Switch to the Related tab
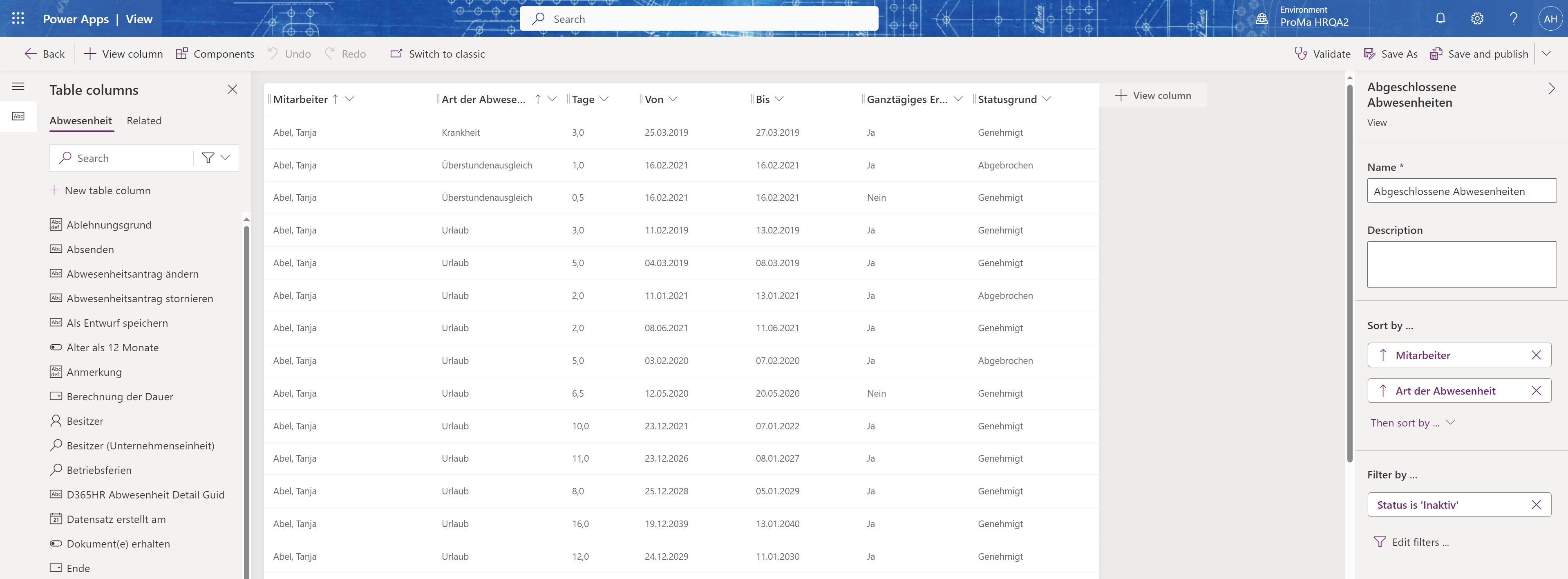The image size is (1568, 579). pos(144,121)
